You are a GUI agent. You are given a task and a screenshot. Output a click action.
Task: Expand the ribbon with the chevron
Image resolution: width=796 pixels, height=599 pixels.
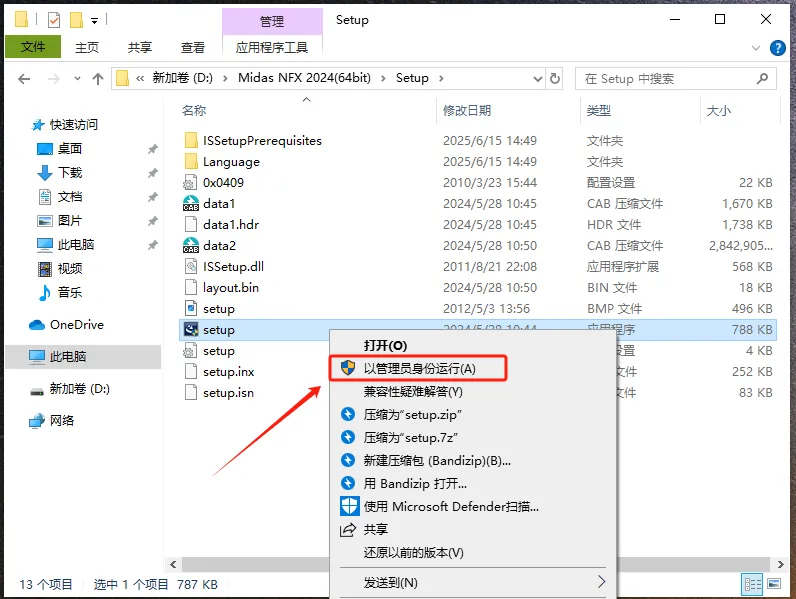[756, 48]
